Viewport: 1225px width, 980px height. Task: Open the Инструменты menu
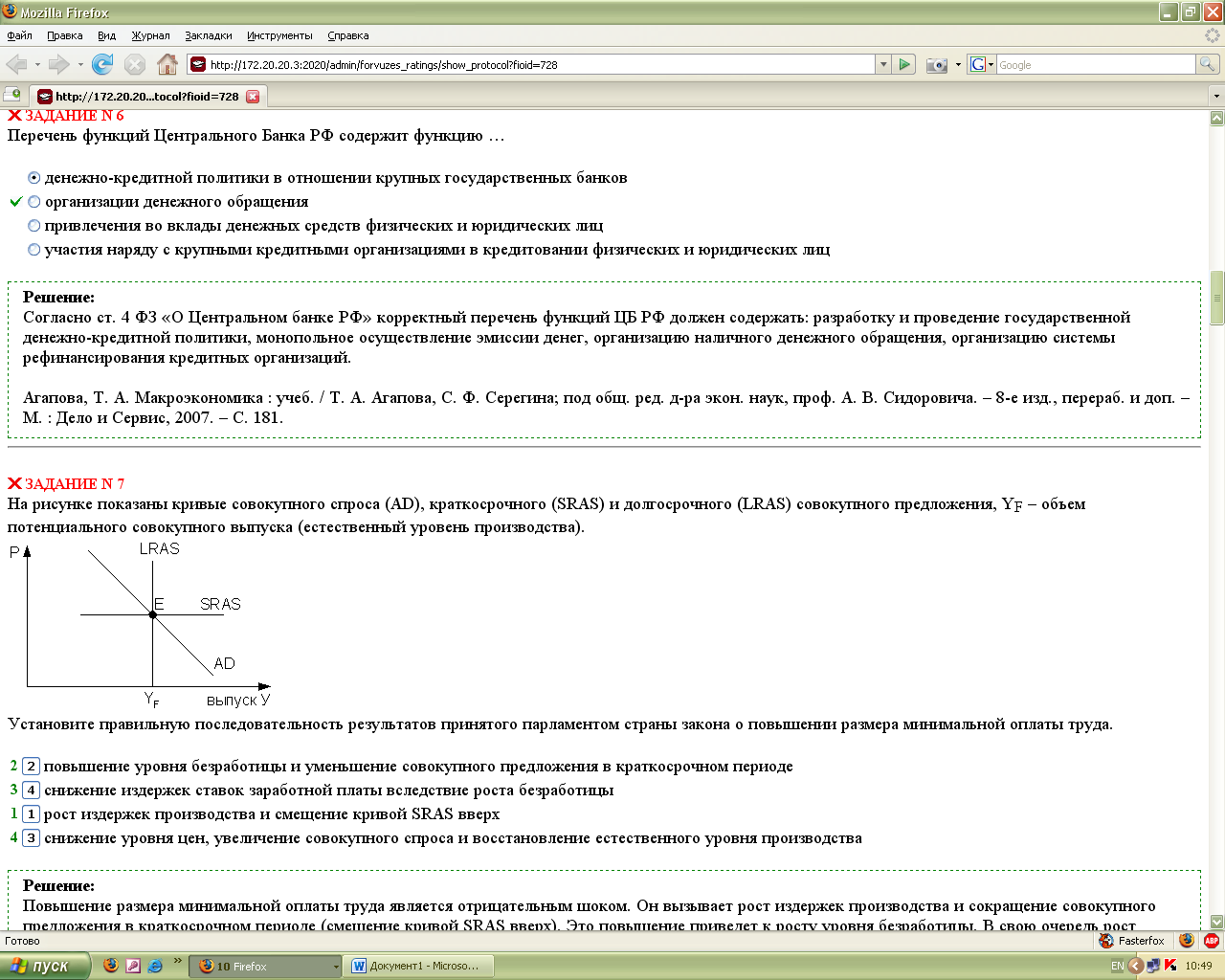tap(279, 35)
